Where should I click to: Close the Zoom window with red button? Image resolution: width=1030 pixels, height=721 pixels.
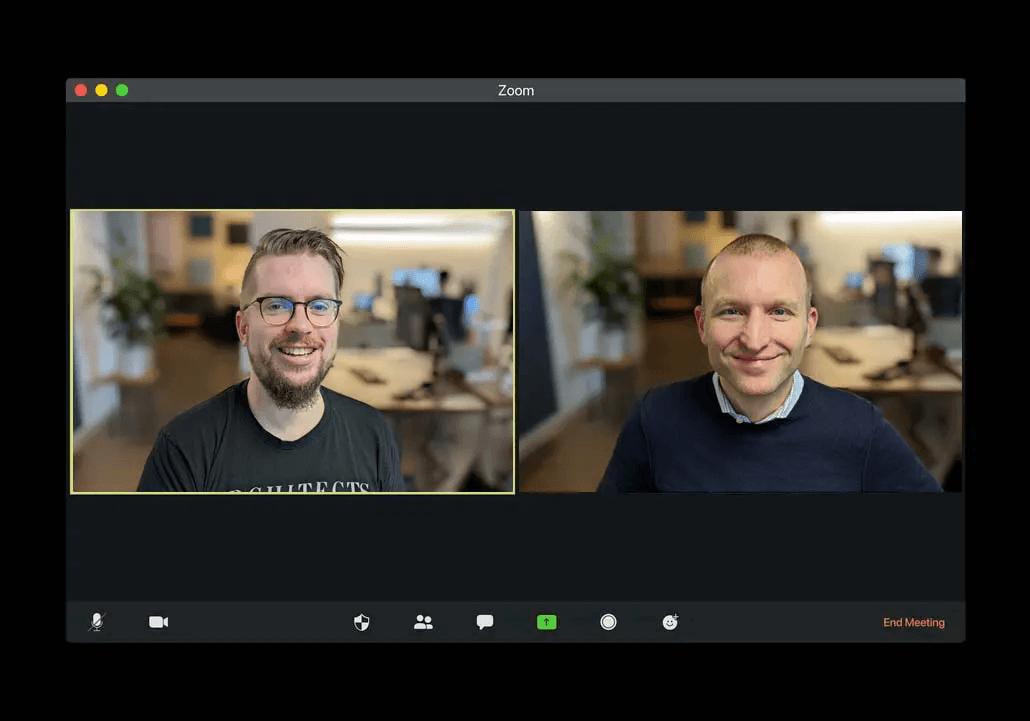(x=81, y=90)
